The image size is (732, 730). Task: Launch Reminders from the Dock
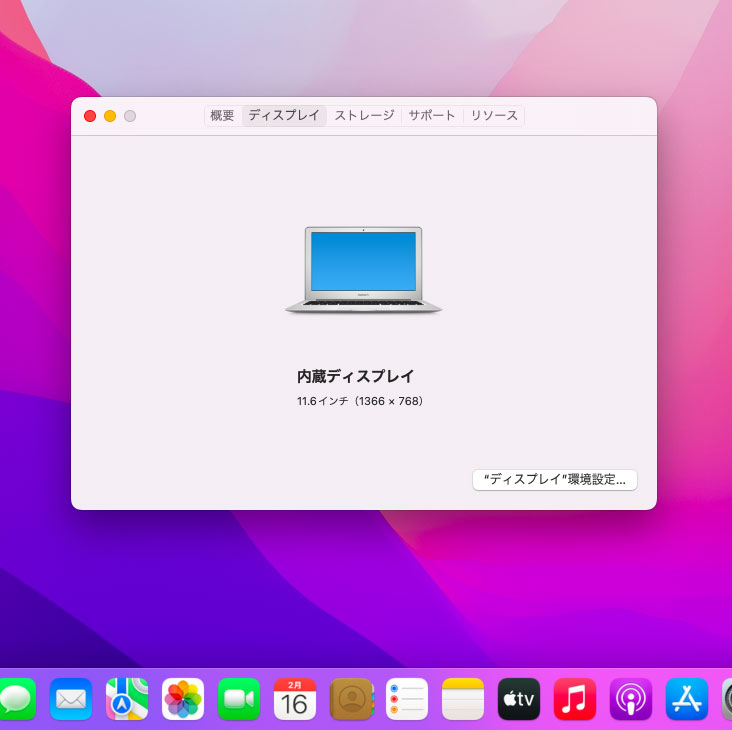click(x=407, y=699)
